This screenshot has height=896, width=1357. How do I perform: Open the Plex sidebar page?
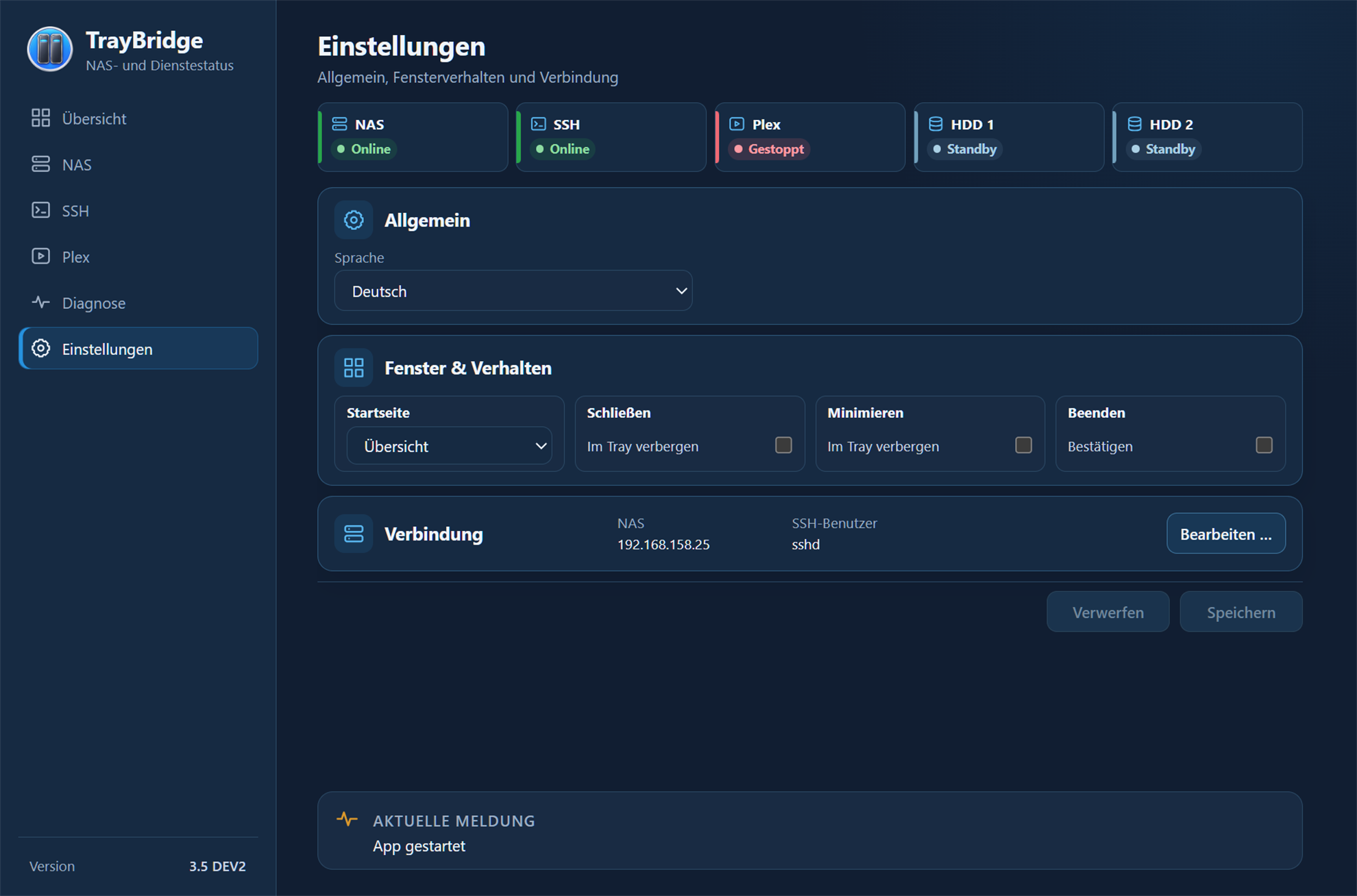click(x=138, y=257)
